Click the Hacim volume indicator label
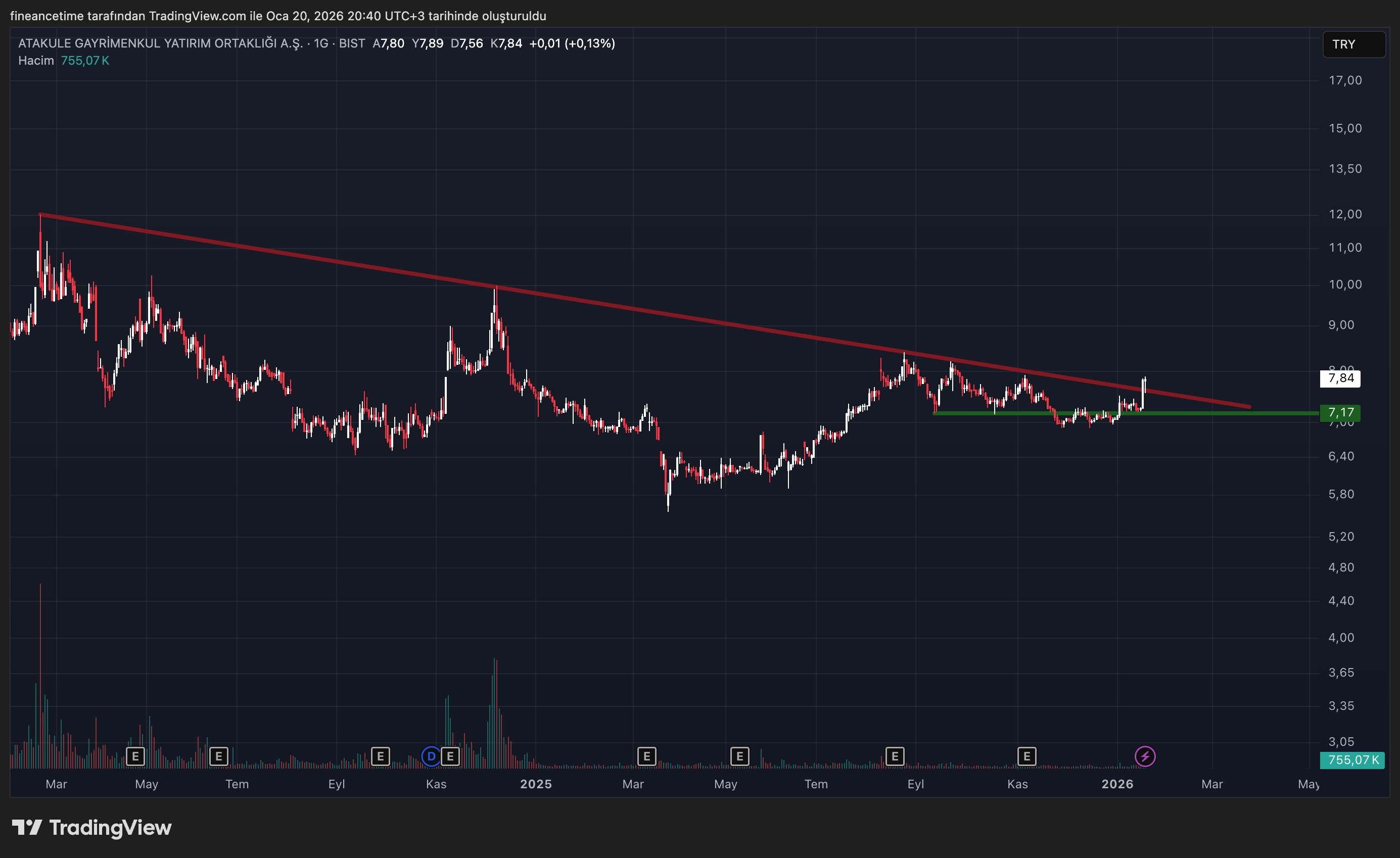 pos(36,61)
